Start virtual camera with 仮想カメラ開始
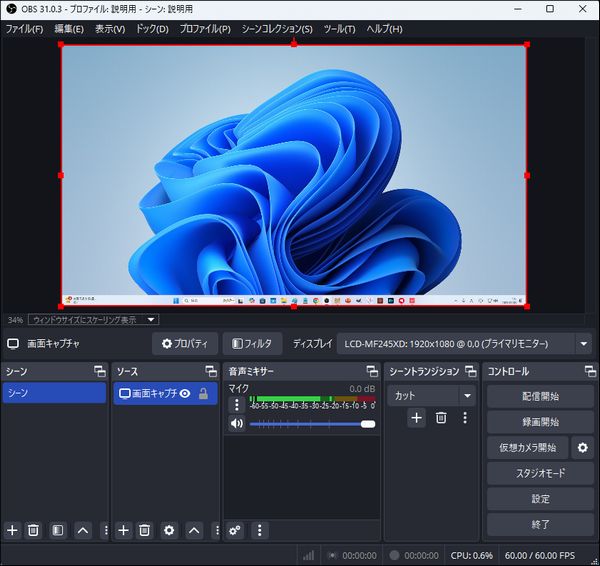The image size is (600, 566). pos(527,447)
